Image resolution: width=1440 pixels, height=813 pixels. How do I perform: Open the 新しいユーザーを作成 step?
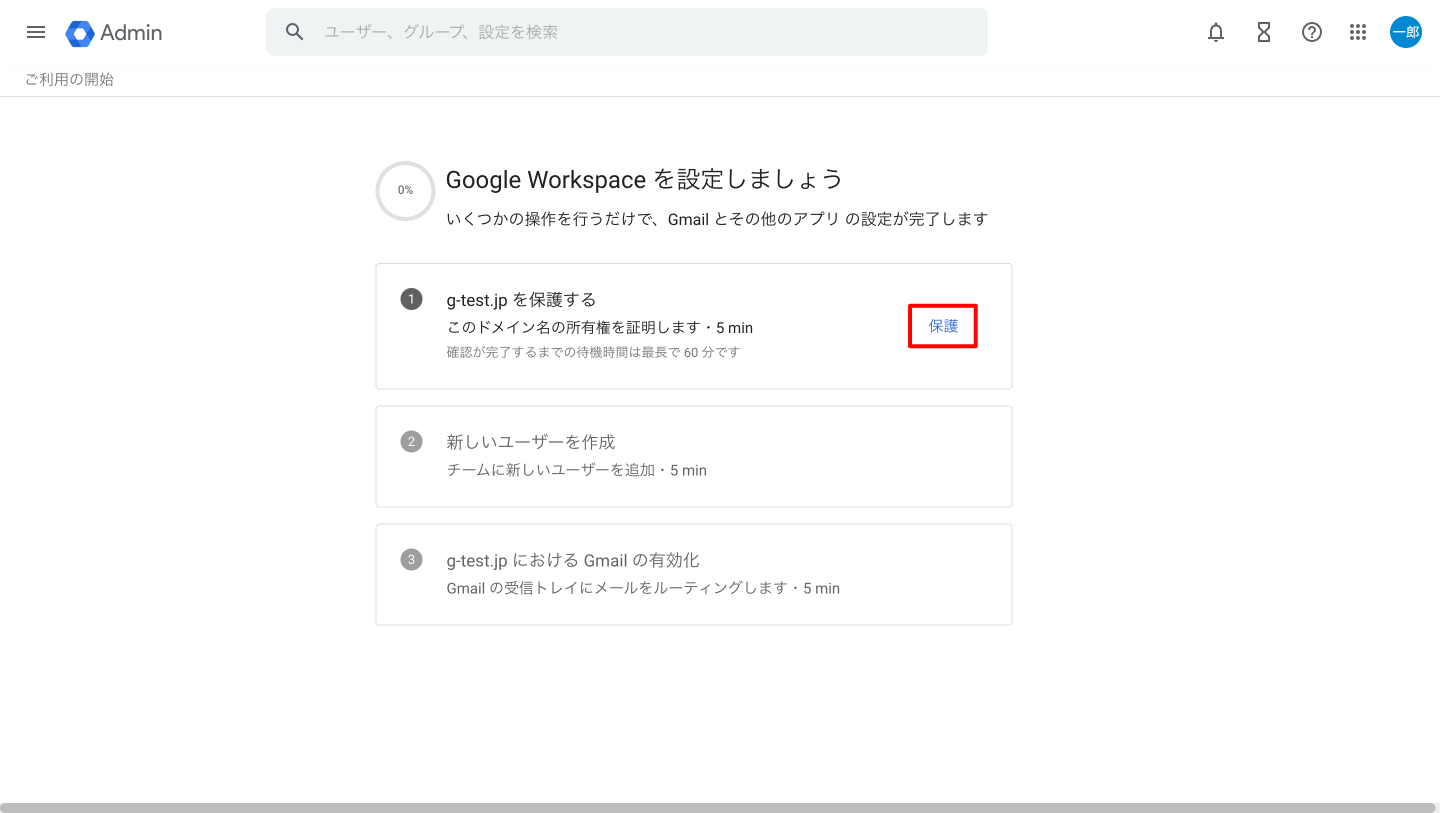coord(694,456)
